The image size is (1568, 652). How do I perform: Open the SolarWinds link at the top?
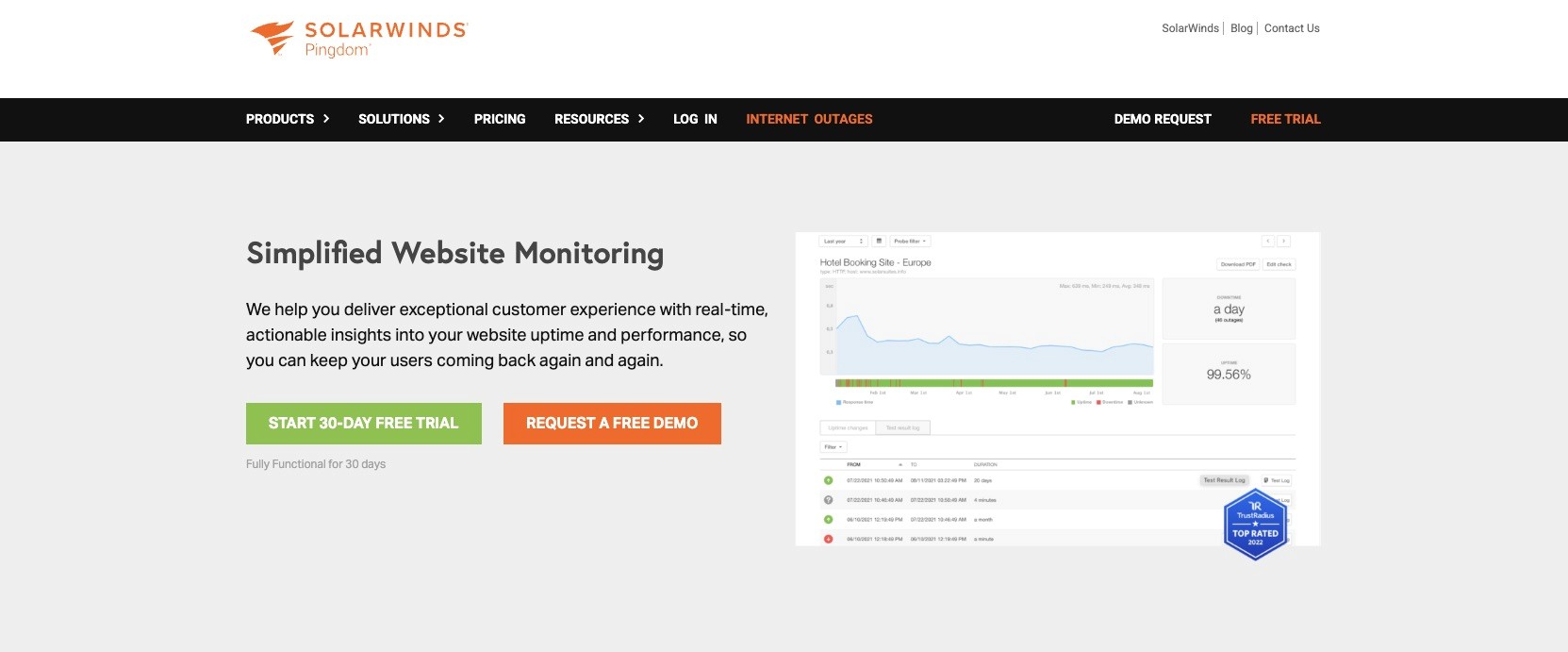1190,28
